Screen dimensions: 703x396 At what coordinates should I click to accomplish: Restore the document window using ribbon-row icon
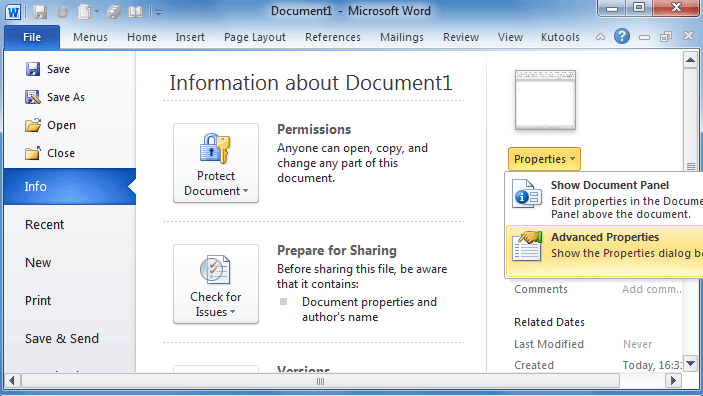pyautogui.click(x=666, y=37)
